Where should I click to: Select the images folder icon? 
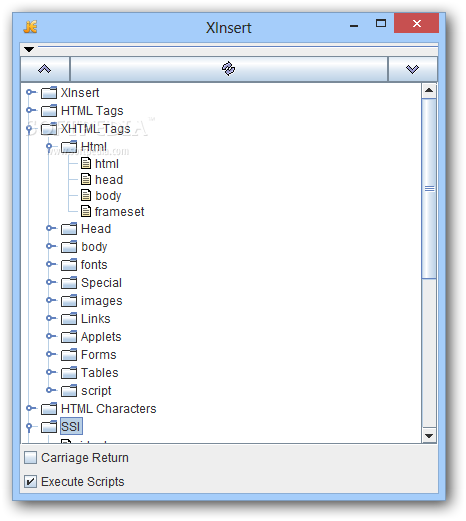pyautogui.click(x=69, y=301)
